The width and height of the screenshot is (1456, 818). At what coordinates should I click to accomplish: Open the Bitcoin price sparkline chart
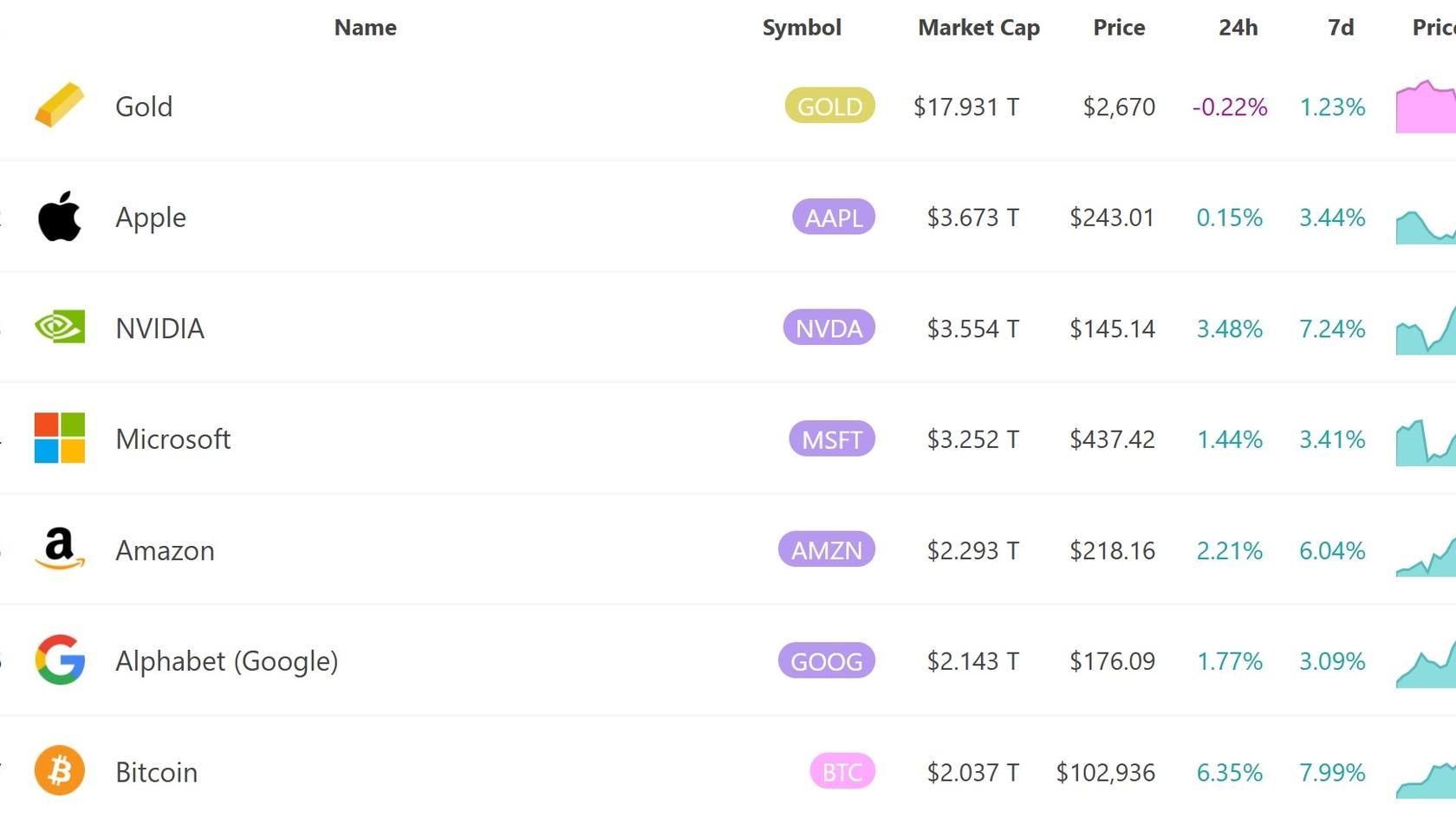tap(1426, 780)
